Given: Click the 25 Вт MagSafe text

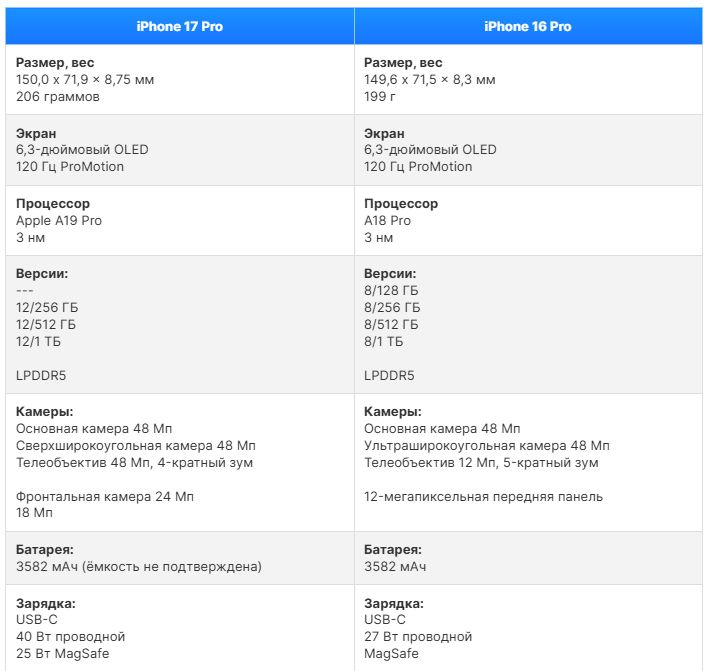Looking at the screenshot, I should tap(62, 653).
